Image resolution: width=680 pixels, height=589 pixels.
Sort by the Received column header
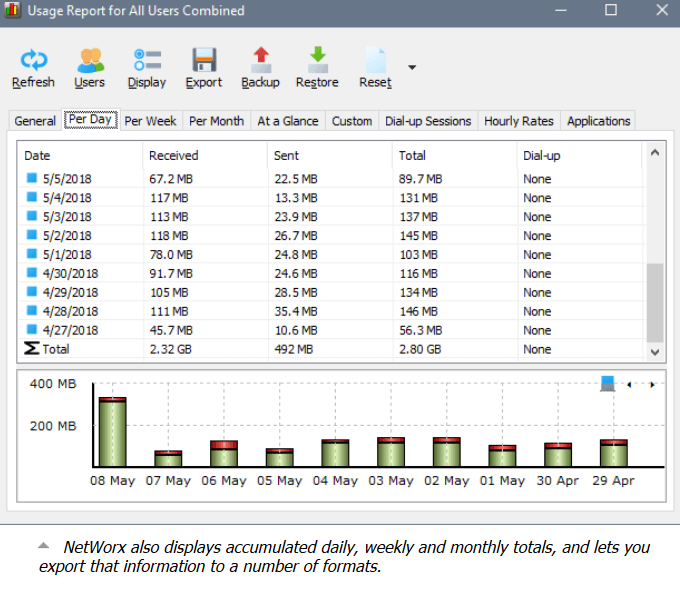[174, 156]
